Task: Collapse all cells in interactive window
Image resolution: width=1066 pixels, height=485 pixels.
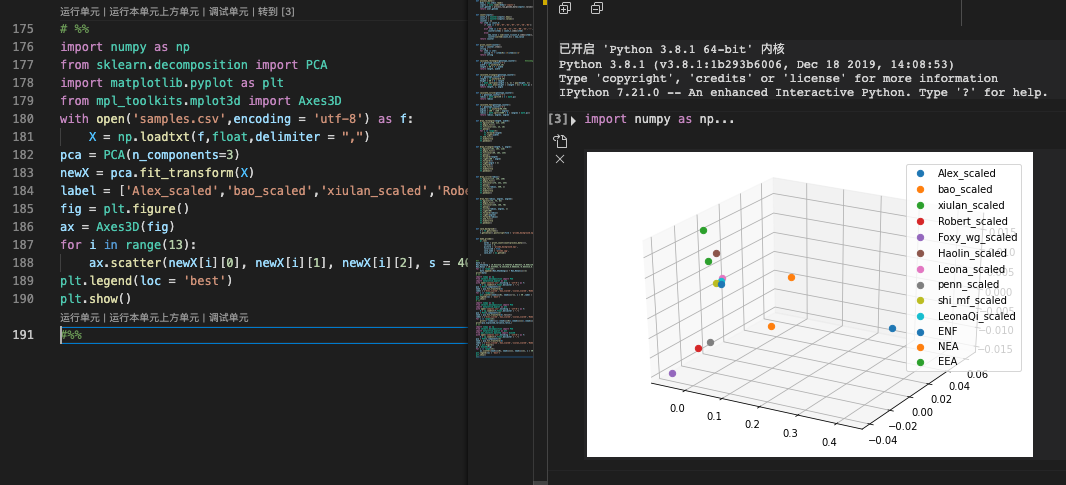Action: pos(597,8)
